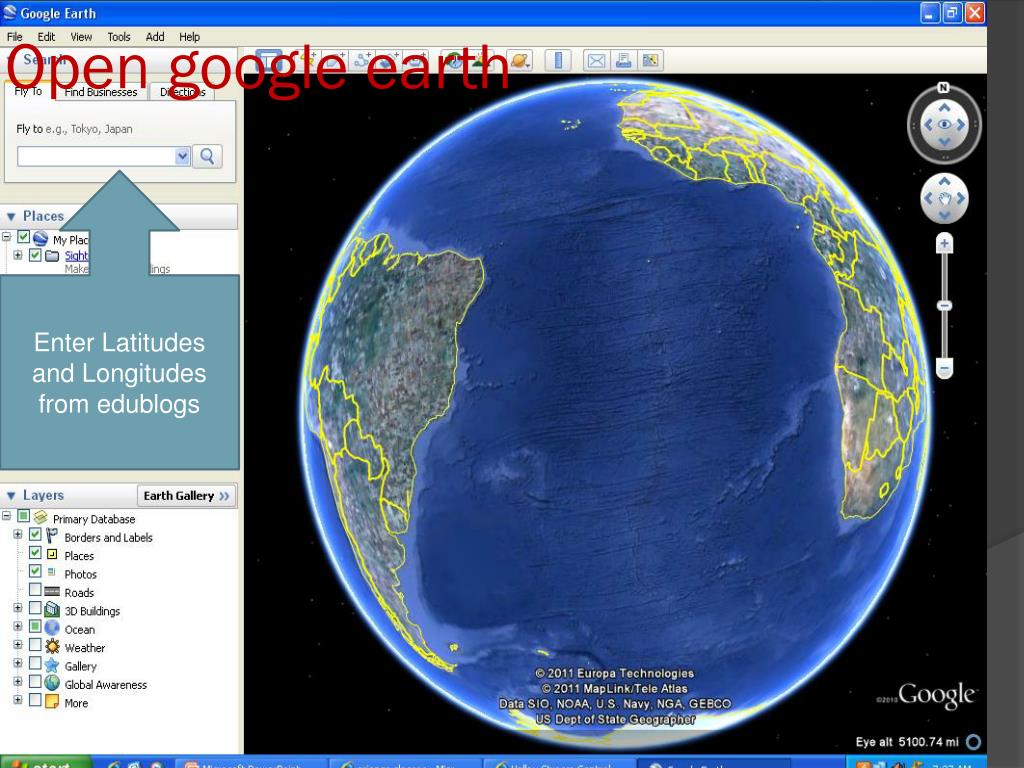
Task: Click the Eye alt 5100.74 mi readout
Action: click(907, 742)
